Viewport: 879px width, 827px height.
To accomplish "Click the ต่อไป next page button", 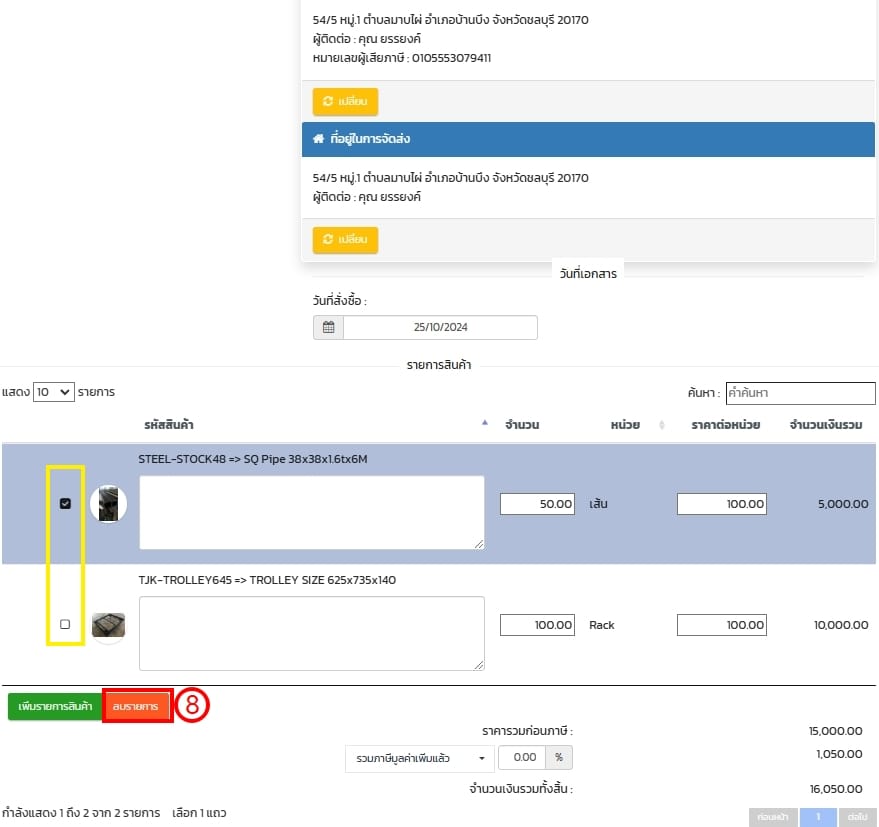I will click(x=857, y=817).
